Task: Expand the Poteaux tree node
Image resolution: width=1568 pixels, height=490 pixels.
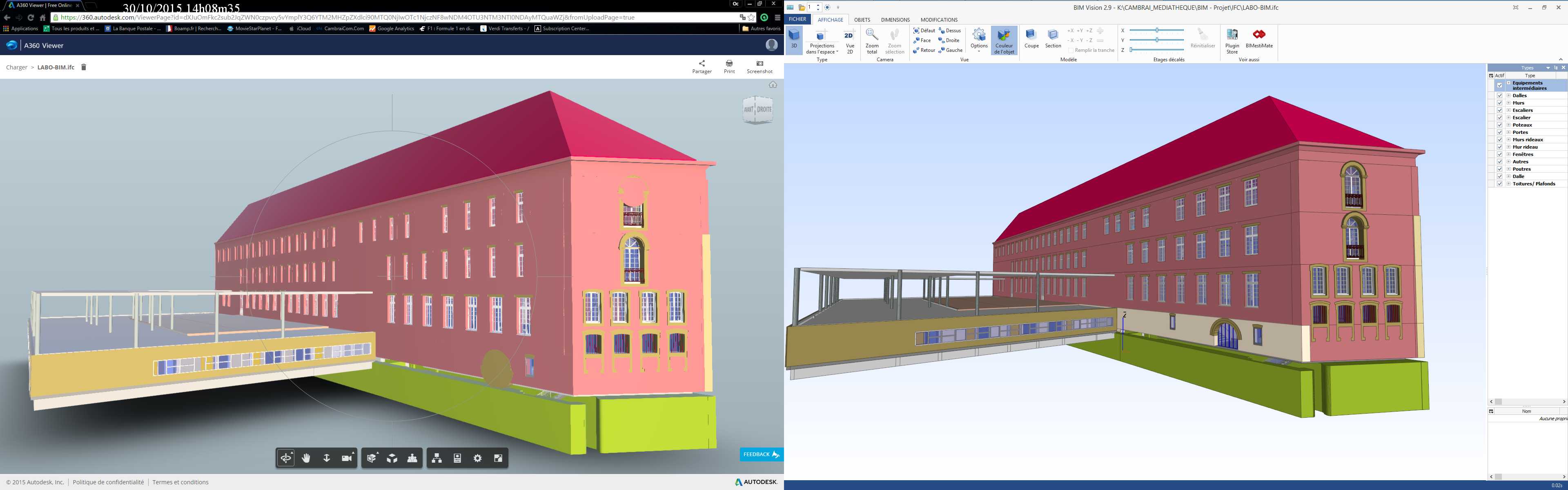Action: tap(1508, 125)
